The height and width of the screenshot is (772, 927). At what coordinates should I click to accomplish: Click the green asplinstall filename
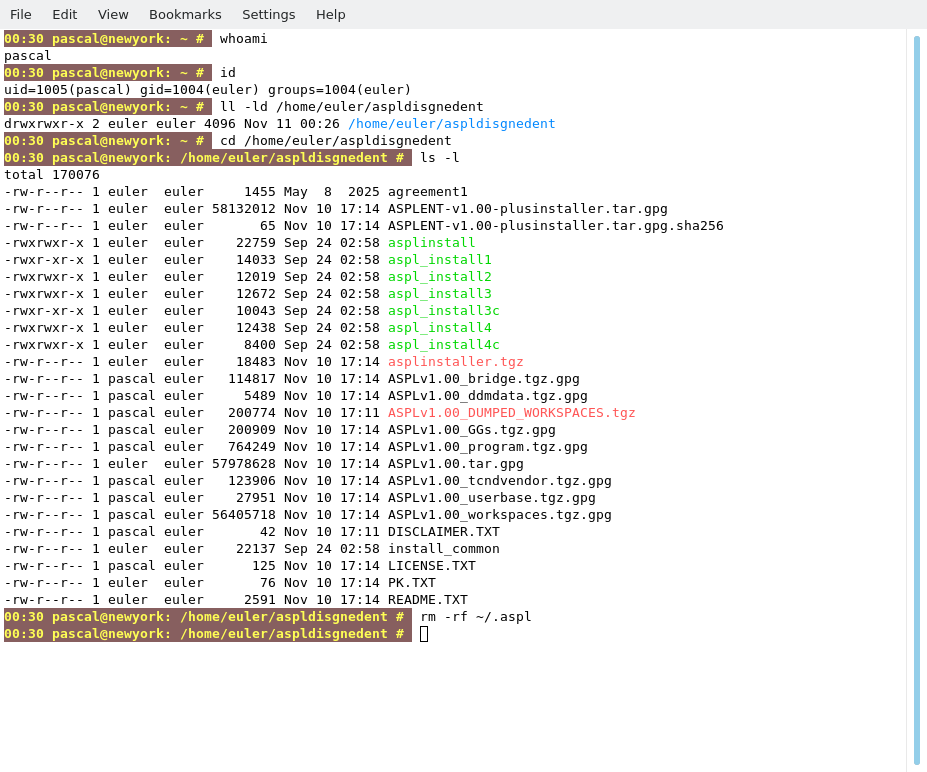click(x=431, y=243)
